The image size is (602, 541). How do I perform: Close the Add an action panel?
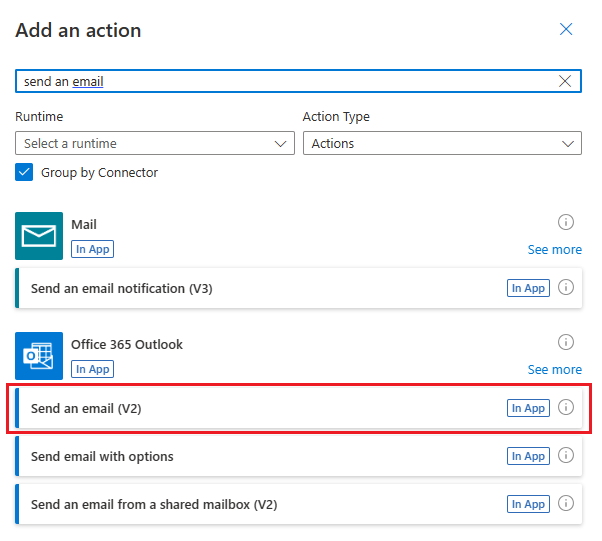(x=566, y=29)
